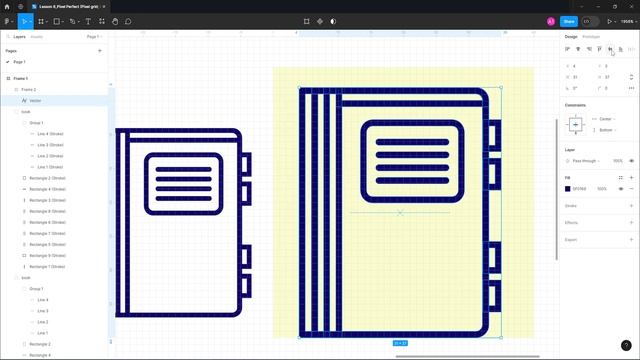Open the community globe icon

click(x=20, y=7)
